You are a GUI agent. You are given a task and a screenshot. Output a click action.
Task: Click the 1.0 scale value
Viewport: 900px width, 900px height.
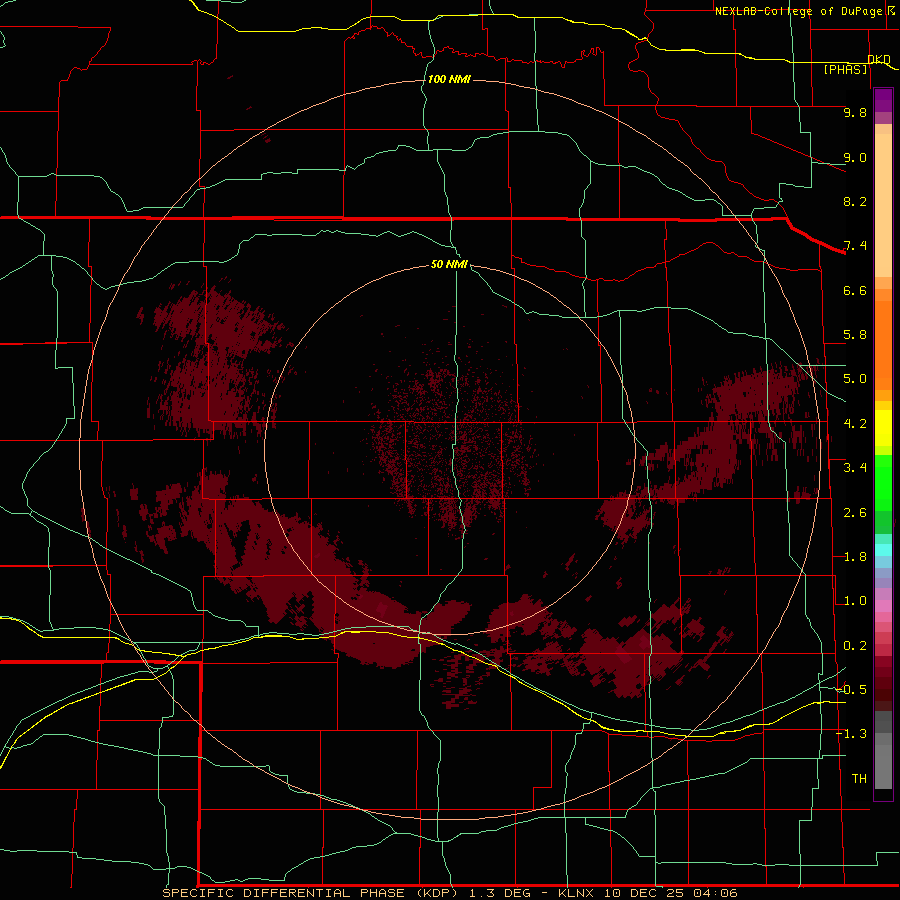click(855, 601)
